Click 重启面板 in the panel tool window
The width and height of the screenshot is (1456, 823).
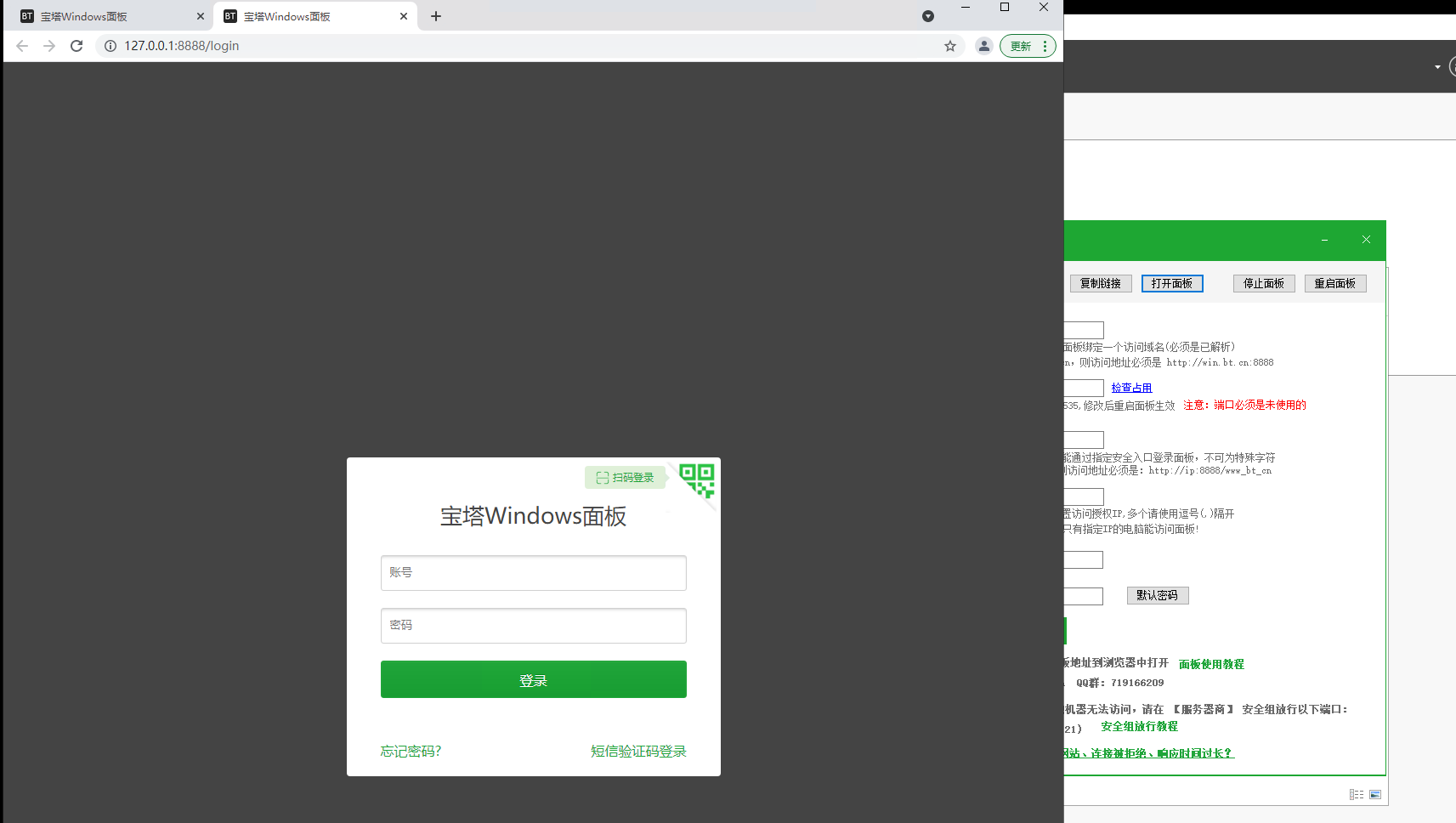click(x=1335, y=283)
